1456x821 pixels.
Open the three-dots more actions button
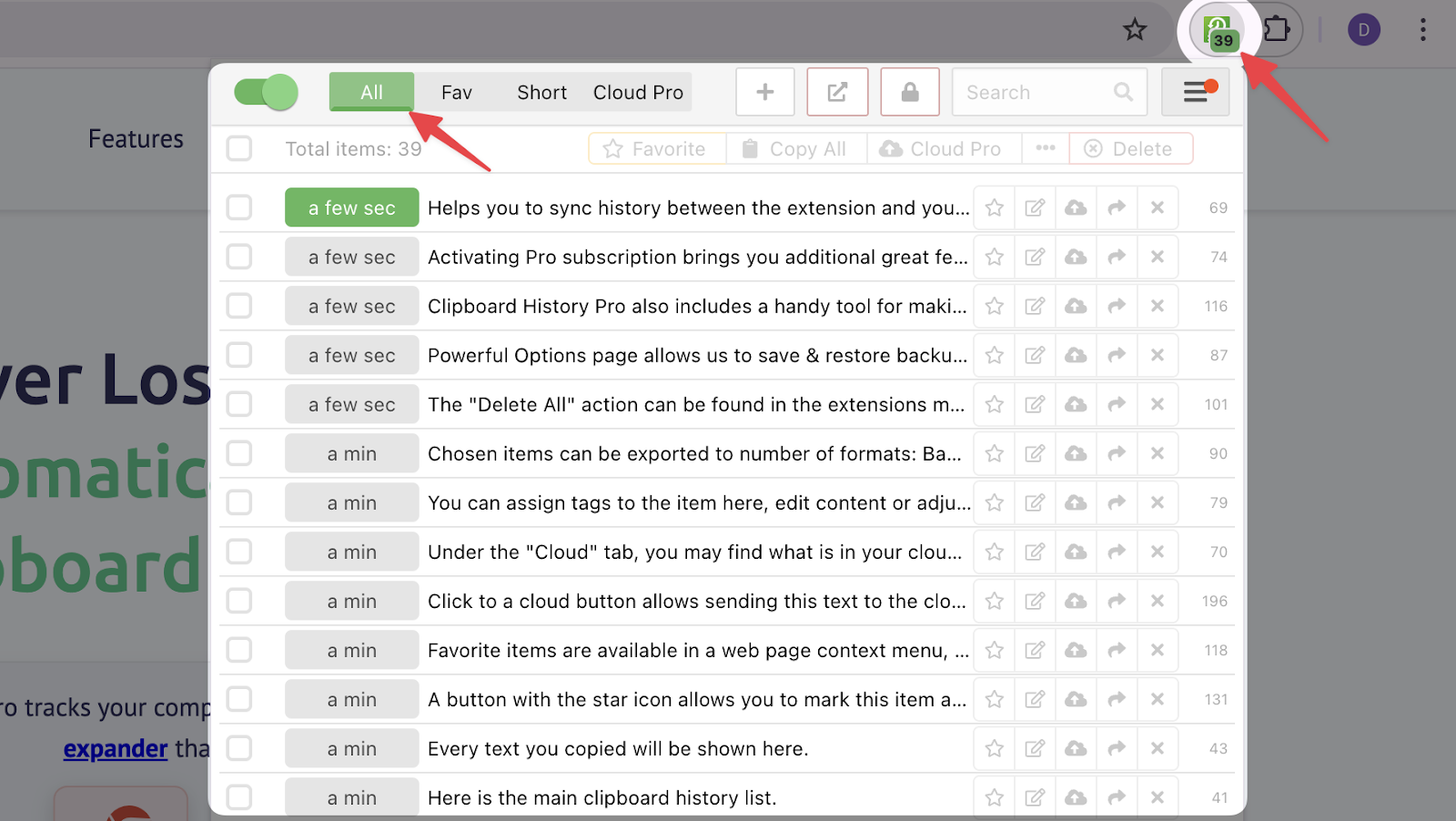[1046, 148]
